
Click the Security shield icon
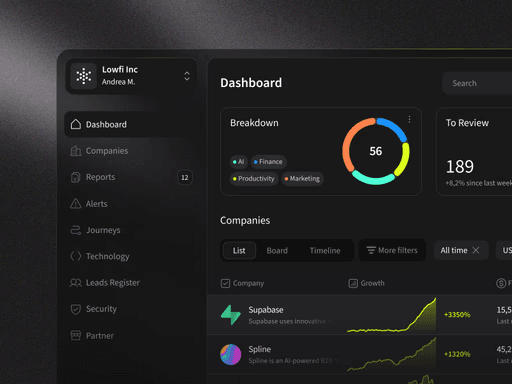[x=76, y=309]
